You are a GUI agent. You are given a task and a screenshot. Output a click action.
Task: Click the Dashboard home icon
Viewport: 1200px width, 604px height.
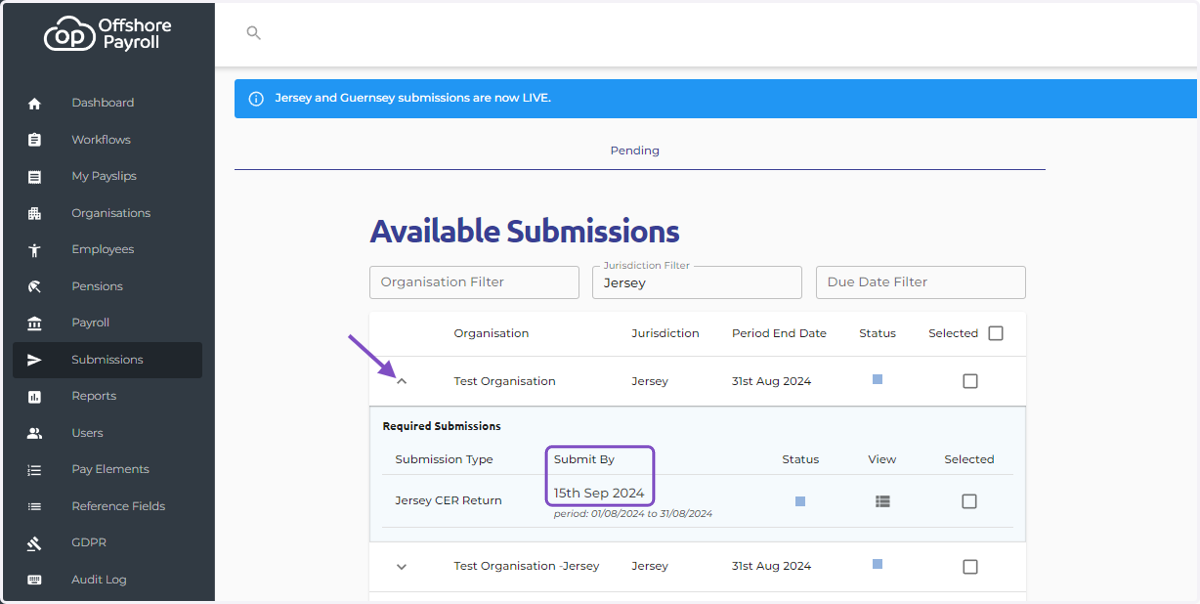[35, 103]
